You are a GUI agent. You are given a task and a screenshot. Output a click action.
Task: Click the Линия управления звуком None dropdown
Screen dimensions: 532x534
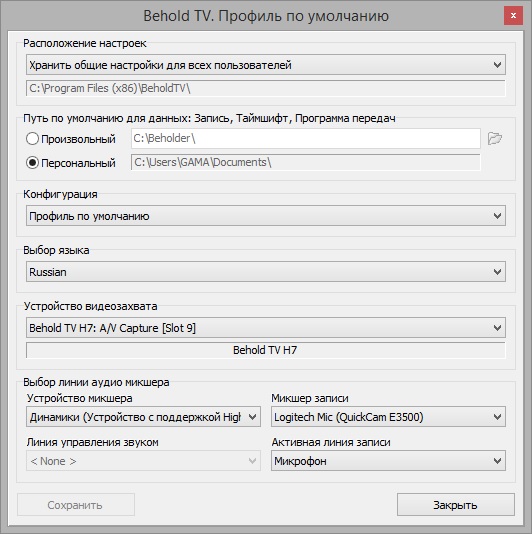click(143, 461)
